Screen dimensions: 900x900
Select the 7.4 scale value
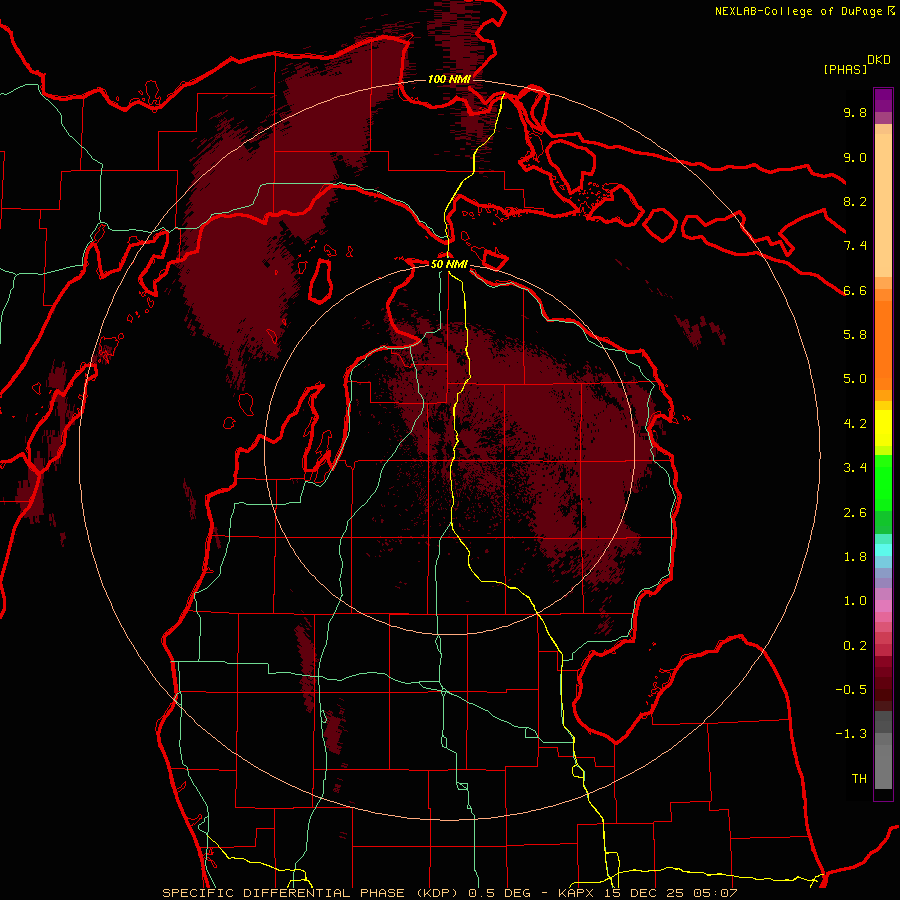tap(855, 246)
